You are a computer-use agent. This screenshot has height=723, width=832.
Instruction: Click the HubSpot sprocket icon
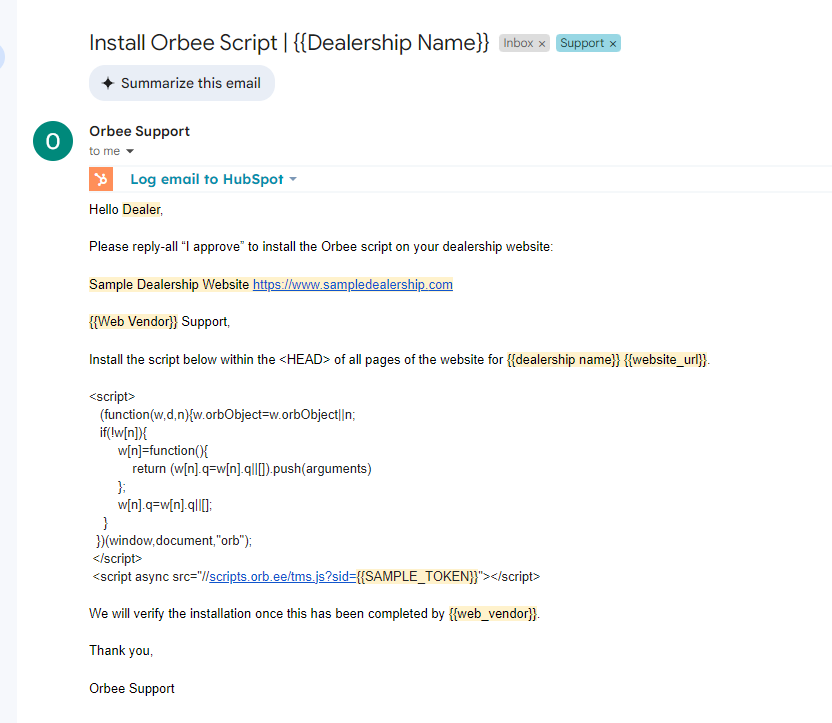[x=100, y=178]
